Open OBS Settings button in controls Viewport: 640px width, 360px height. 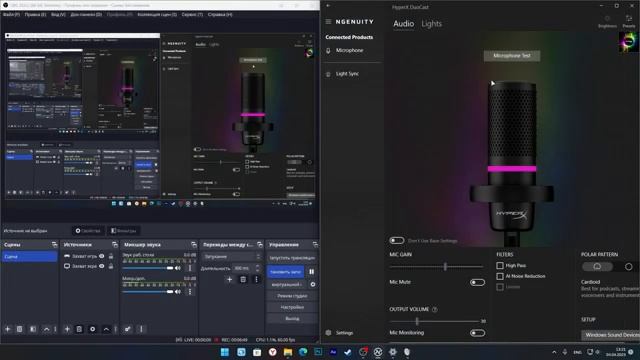[292, 307]
